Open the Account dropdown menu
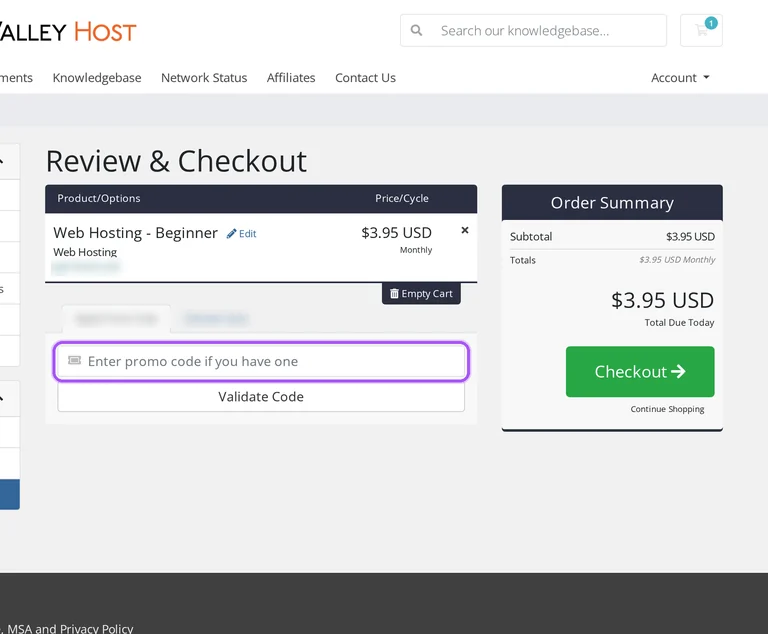The image size is (768, 634). [x=680, y=77]
